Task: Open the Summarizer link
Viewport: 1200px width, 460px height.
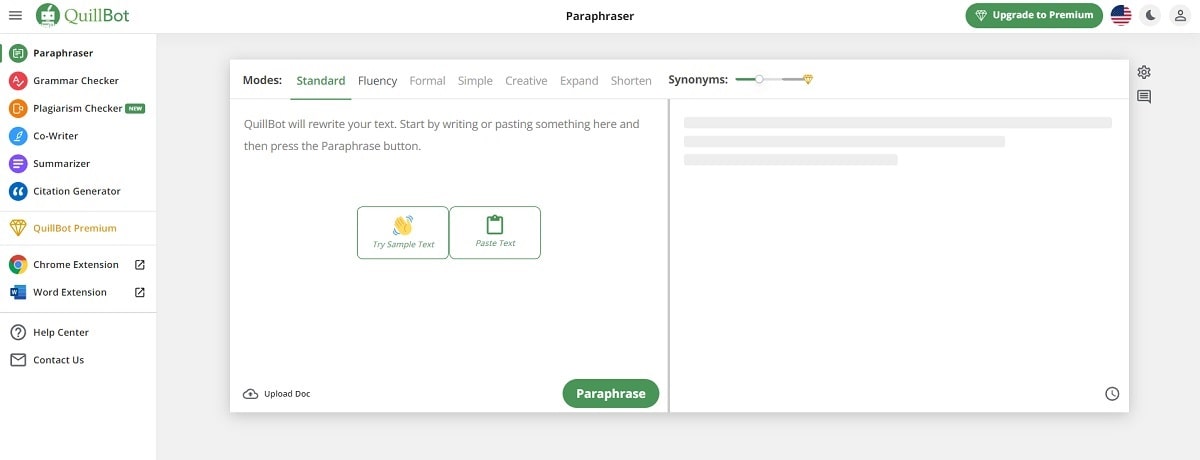Action: pyautogui.click(x=61, y=163)
